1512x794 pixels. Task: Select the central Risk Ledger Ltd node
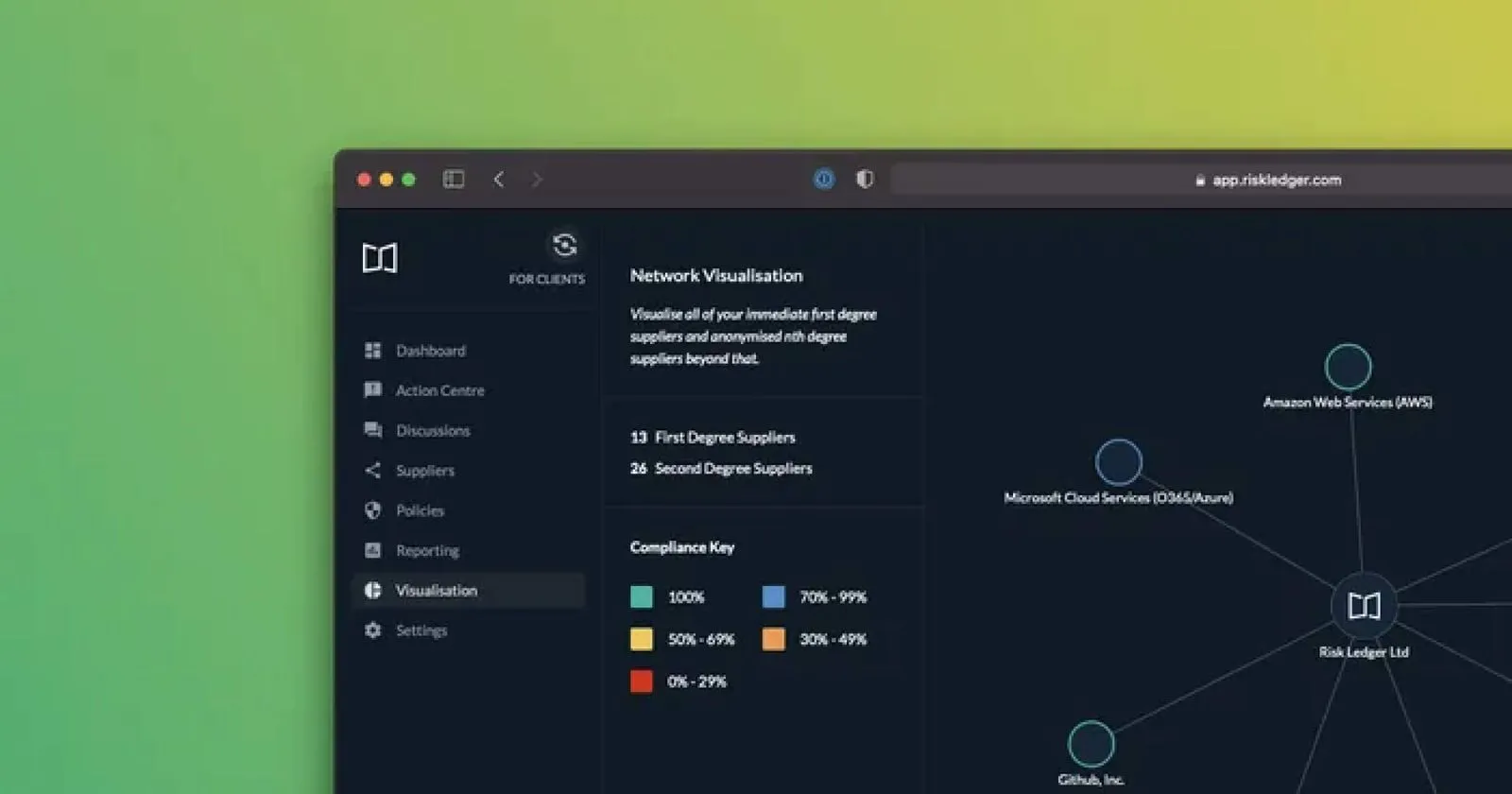pos(1364,605)
